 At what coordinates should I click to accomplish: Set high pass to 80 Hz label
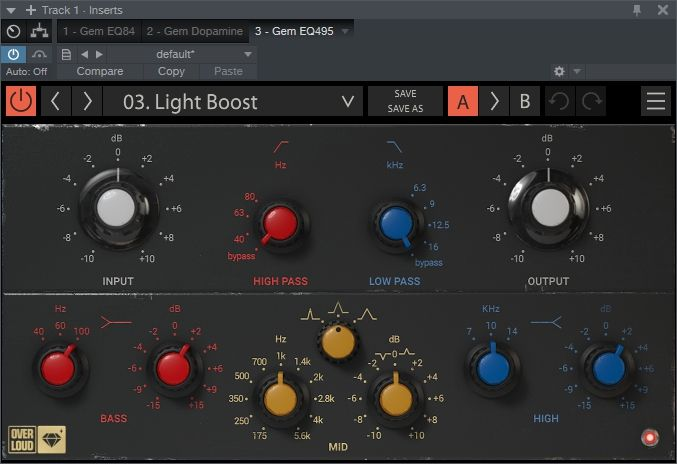tap(250, 196)
